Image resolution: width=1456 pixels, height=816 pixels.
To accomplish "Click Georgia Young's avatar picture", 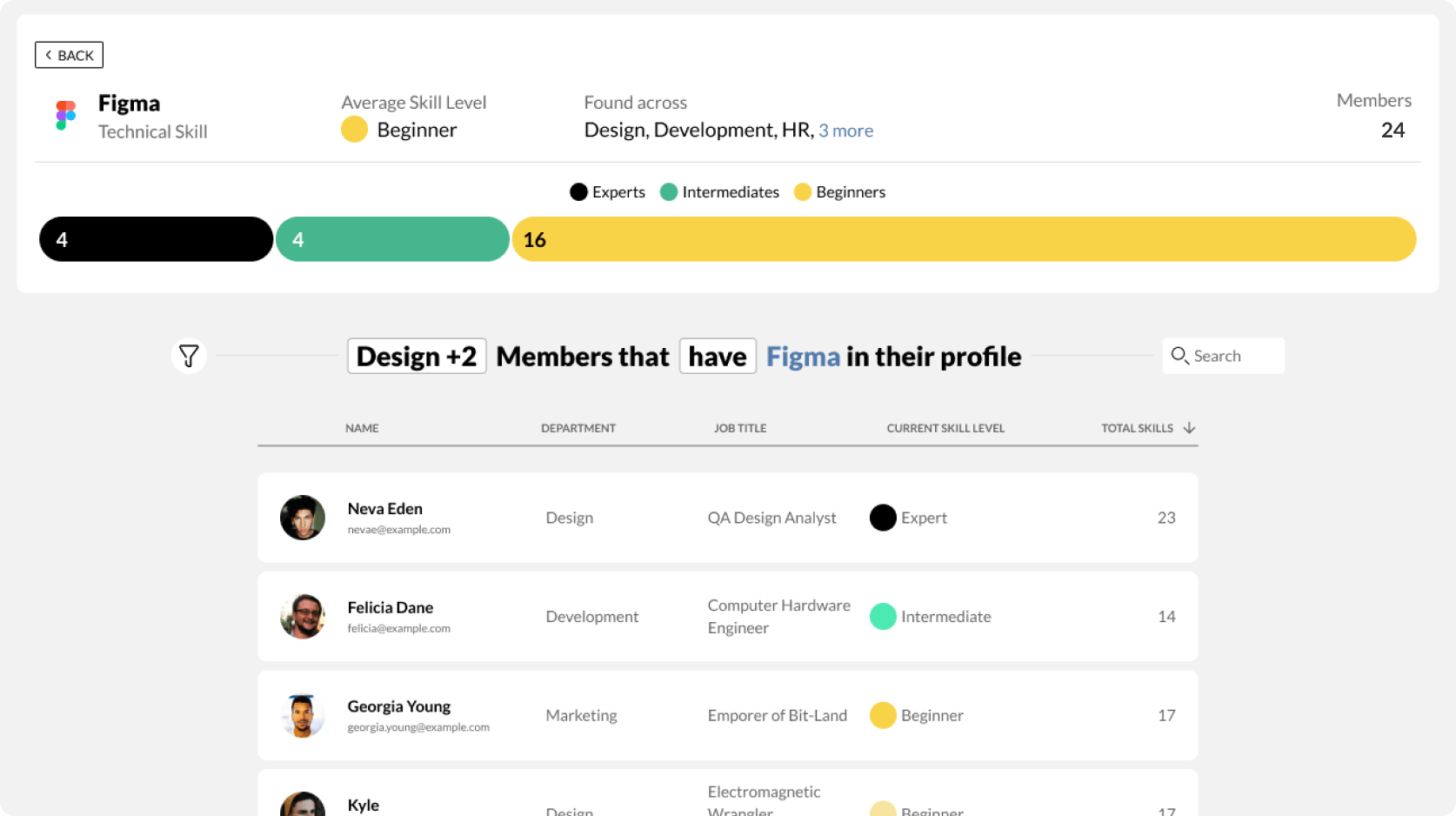I will coord(302,714).
